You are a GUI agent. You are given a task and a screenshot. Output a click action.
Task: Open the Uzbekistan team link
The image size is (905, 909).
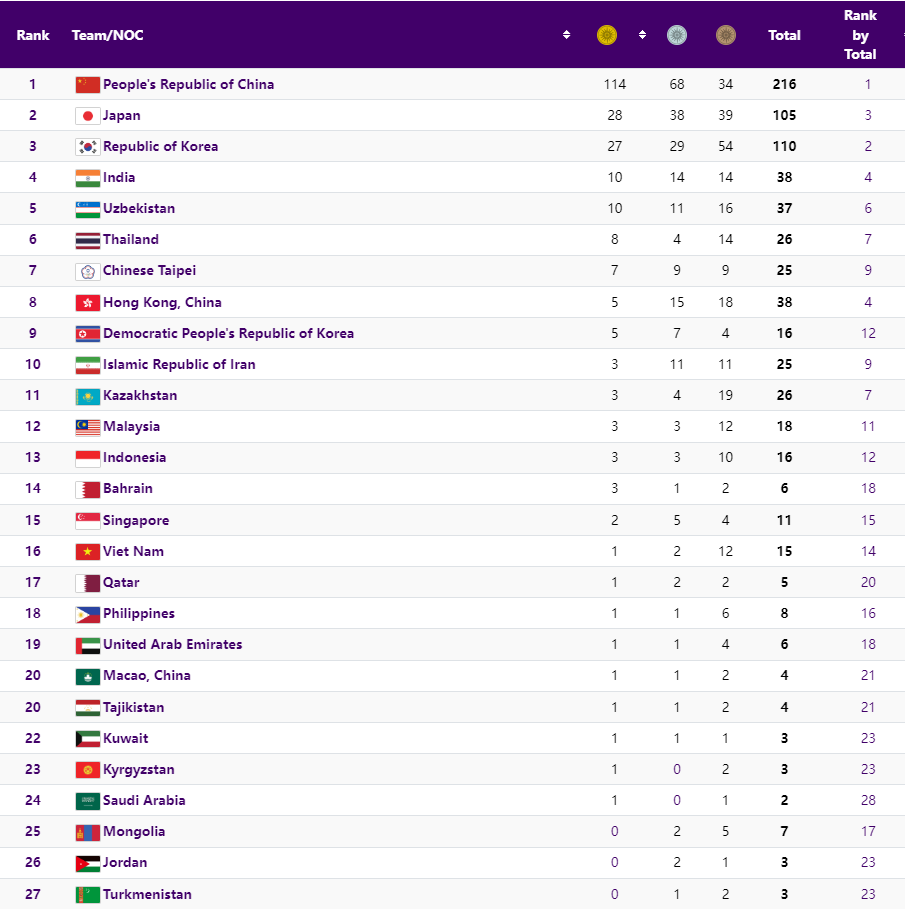click(139, 208)
